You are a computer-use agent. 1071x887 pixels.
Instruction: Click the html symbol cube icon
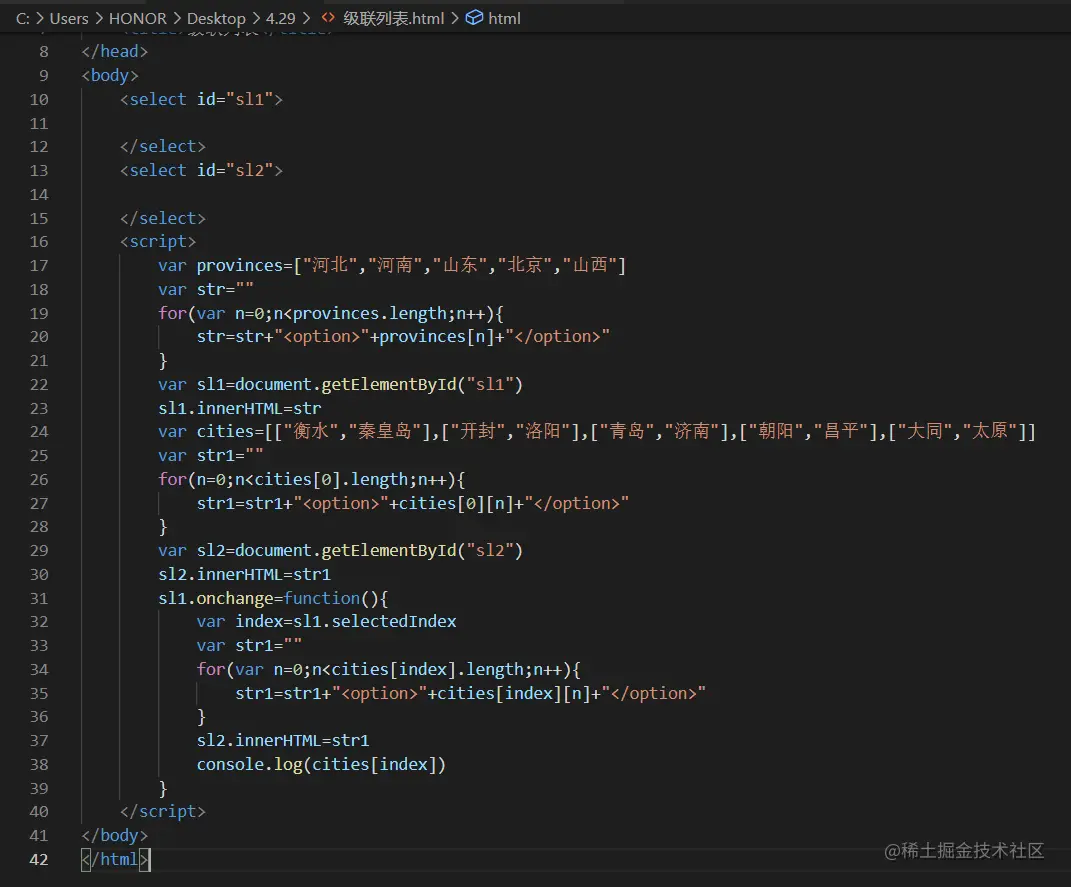(x=474, y=18)
